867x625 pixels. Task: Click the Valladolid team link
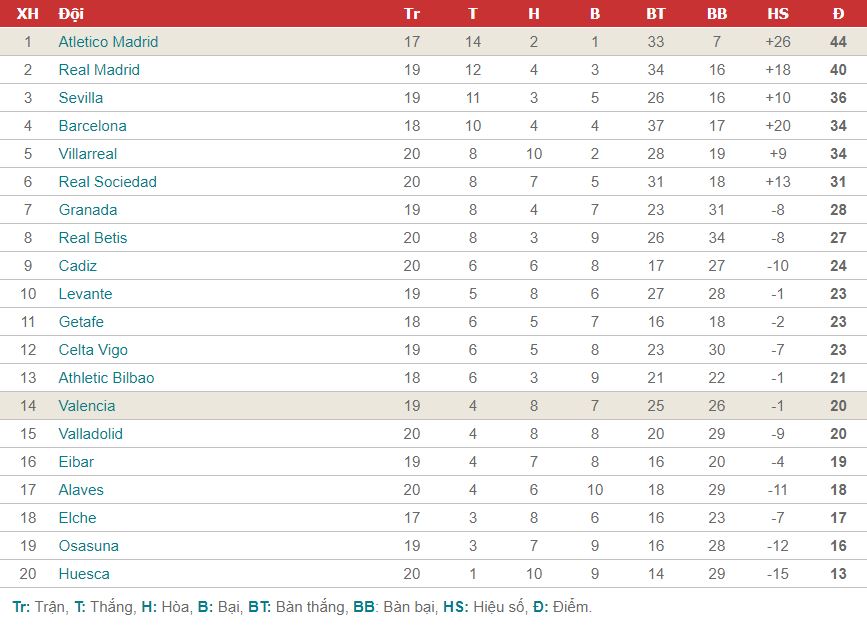click(91, 434)
